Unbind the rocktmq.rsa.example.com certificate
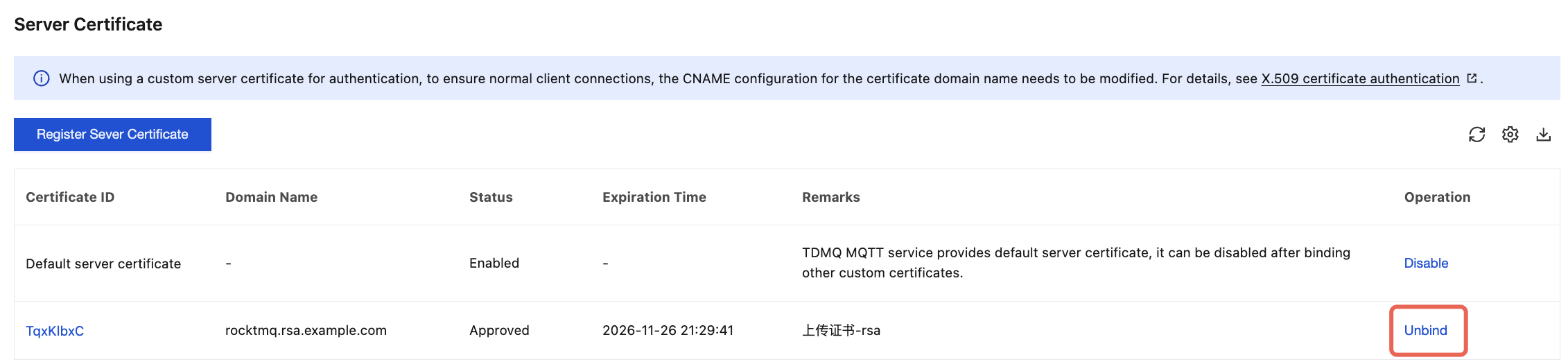Image resolution: width=1568 pixels, height=362 pixels. pos(1425,330)
